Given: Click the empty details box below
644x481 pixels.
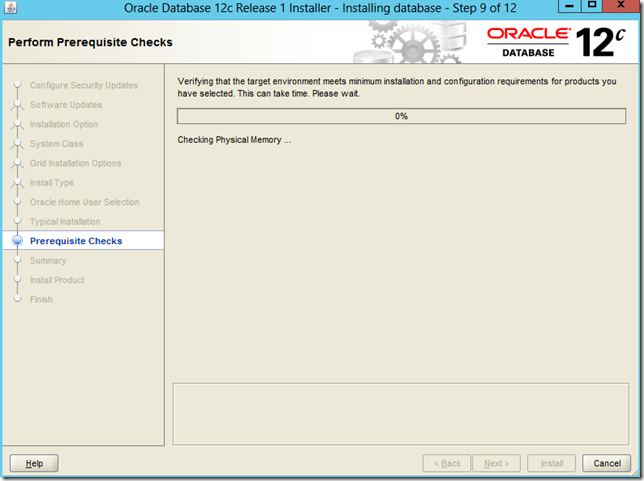Looking at the screenshot, I should [401, 414].
